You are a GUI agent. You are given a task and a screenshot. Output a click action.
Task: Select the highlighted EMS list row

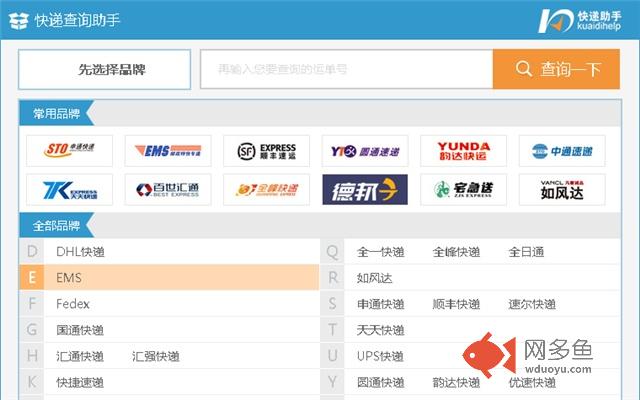(169, 278)
